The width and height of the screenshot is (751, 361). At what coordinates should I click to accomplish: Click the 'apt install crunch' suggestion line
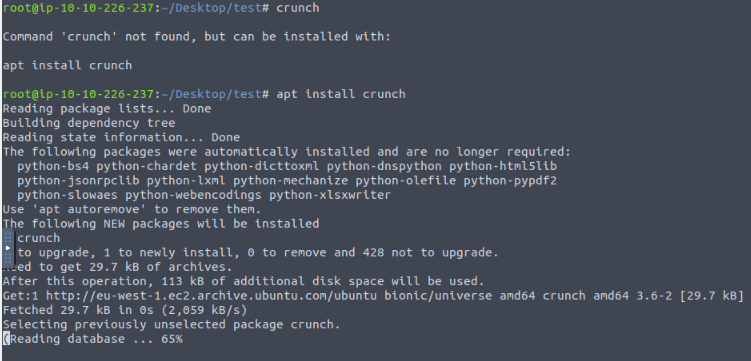(68, 66)
